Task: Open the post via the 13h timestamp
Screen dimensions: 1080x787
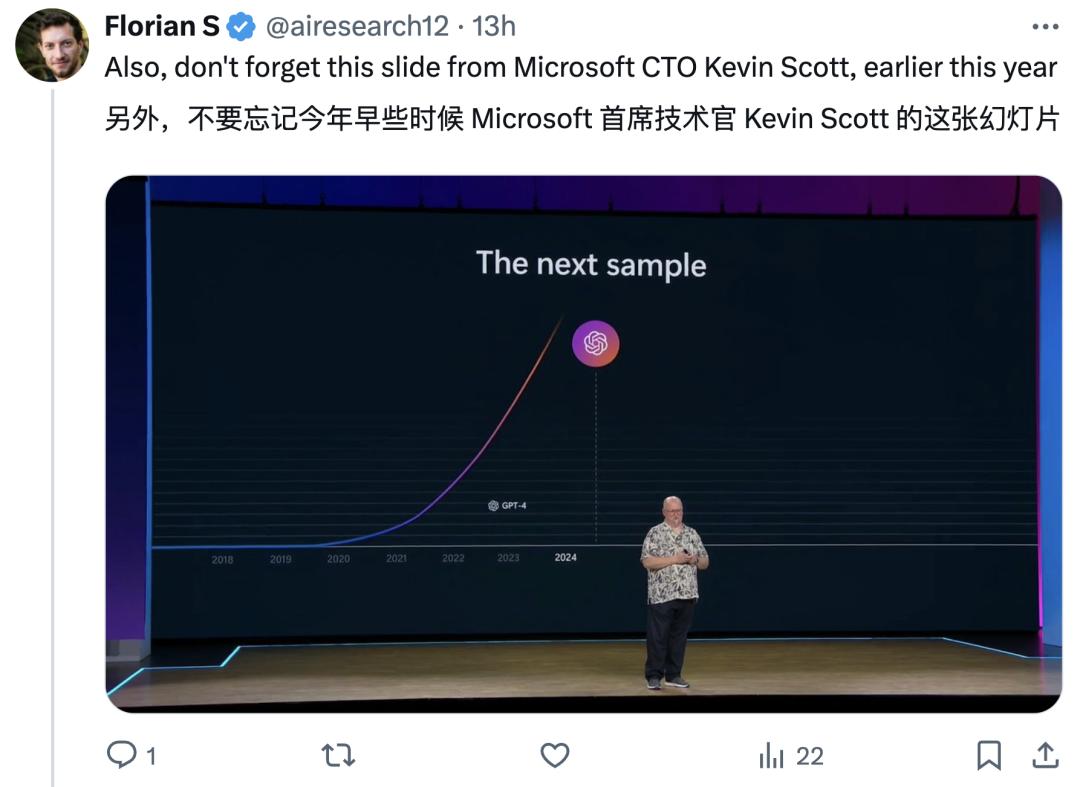Action: pos(495,26)
